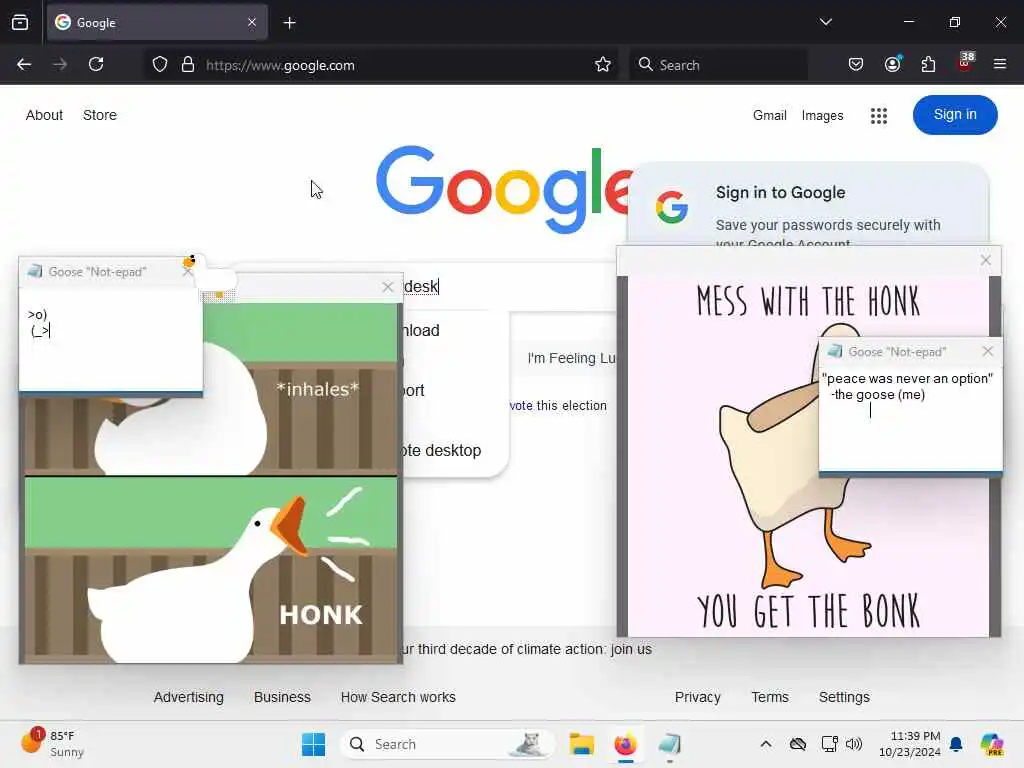
Task: Click the Google G logo in sign-in popup
Action: point(672,207)
